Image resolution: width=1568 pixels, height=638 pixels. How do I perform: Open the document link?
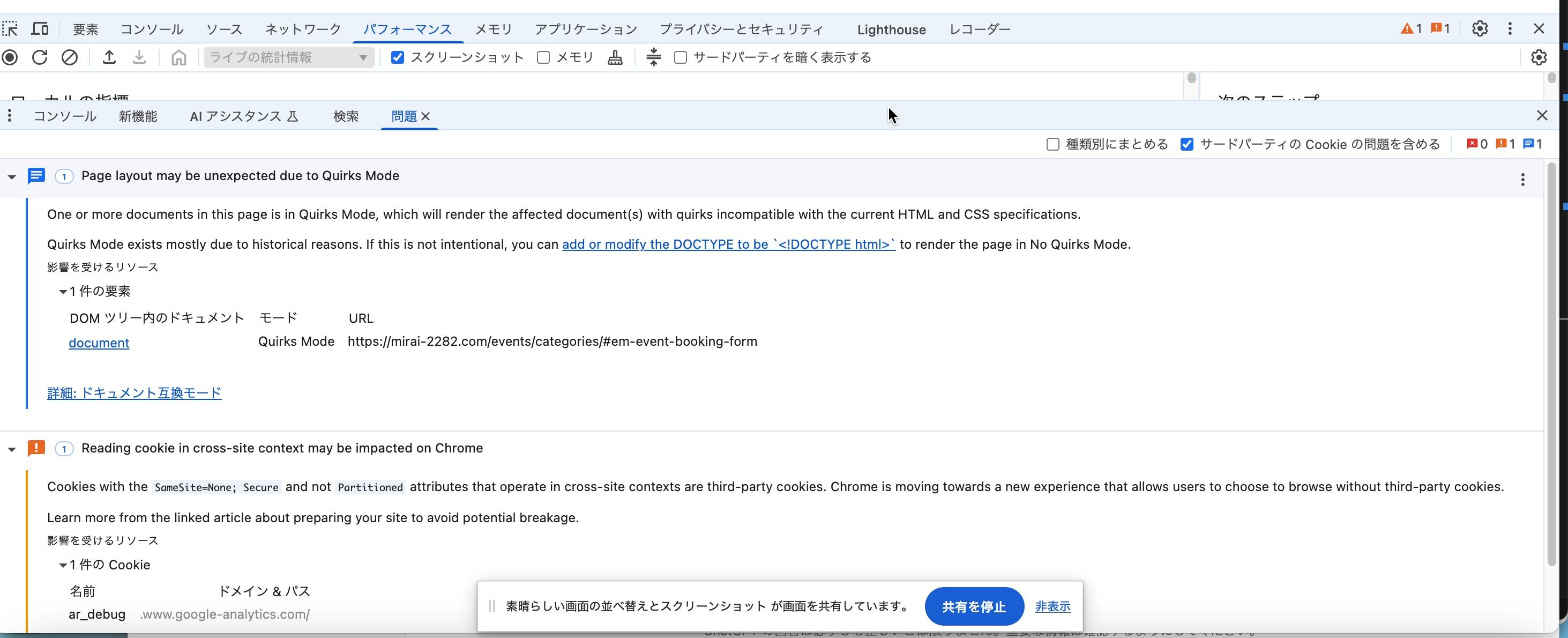(x=99, y=343)
